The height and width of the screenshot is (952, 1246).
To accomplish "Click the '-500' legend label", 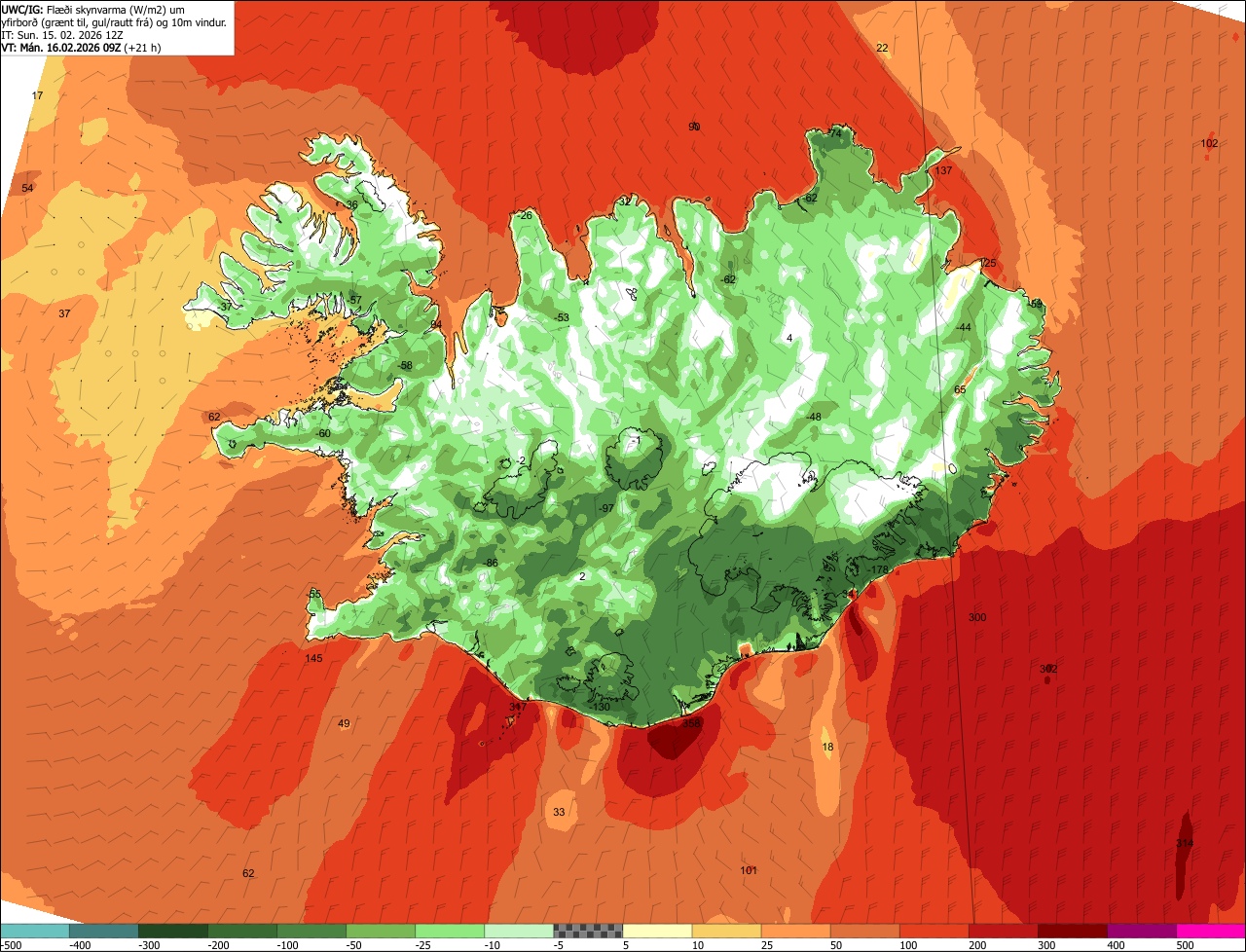I will point(12,944).
